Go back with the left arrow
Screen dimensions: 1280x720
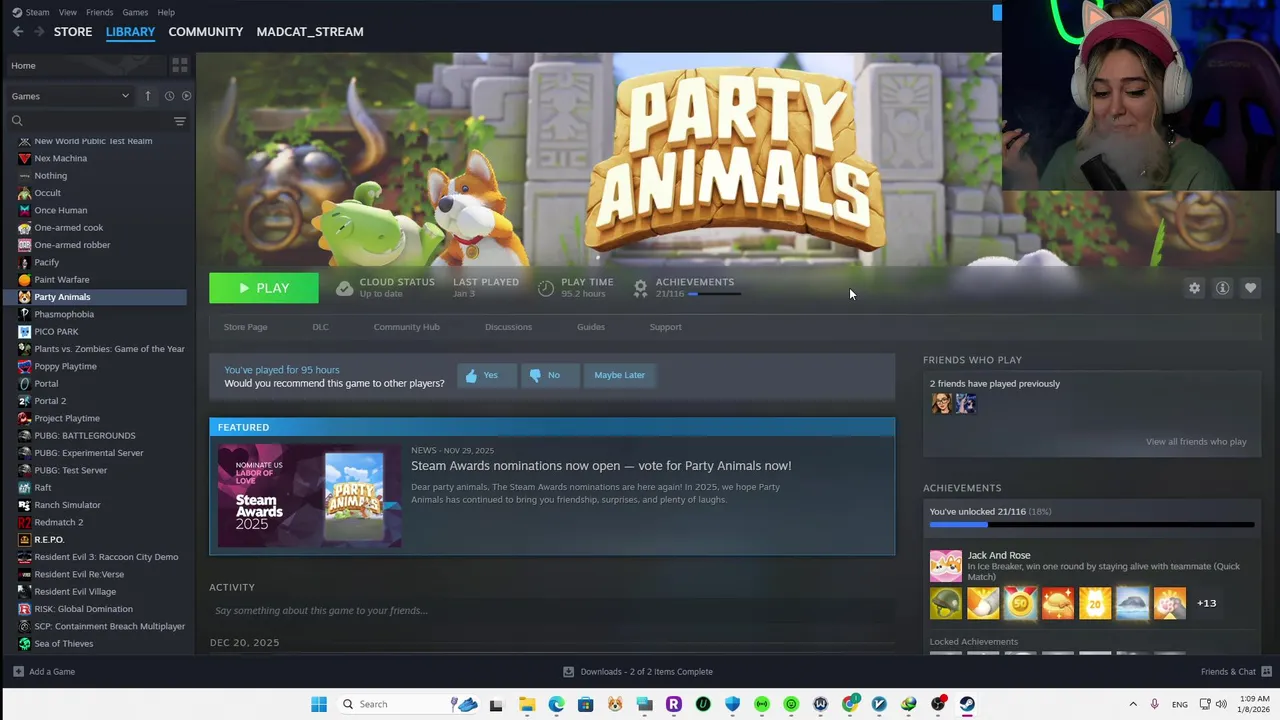[18, 32]
